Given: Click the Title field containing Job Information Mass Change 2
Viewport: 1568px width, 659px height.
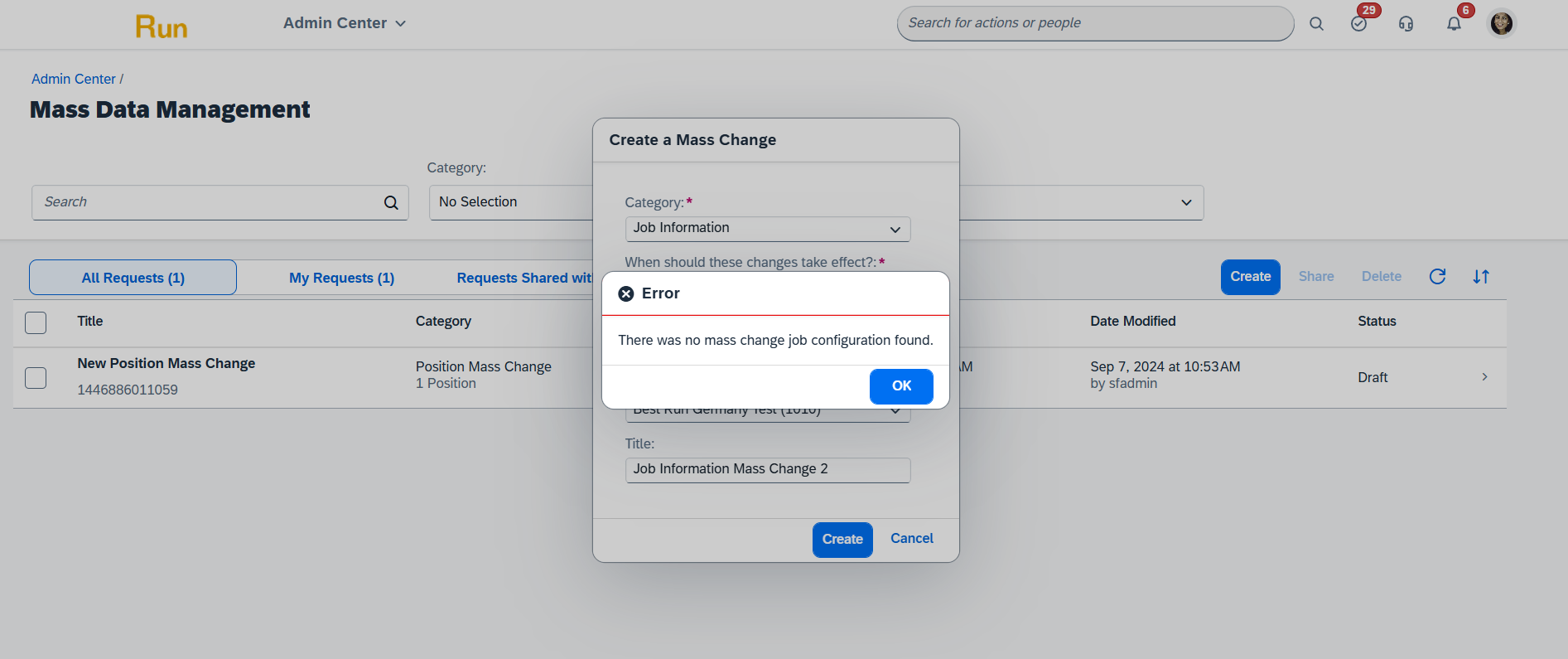Looking at the screenshot, I should (x=768, y=469).
